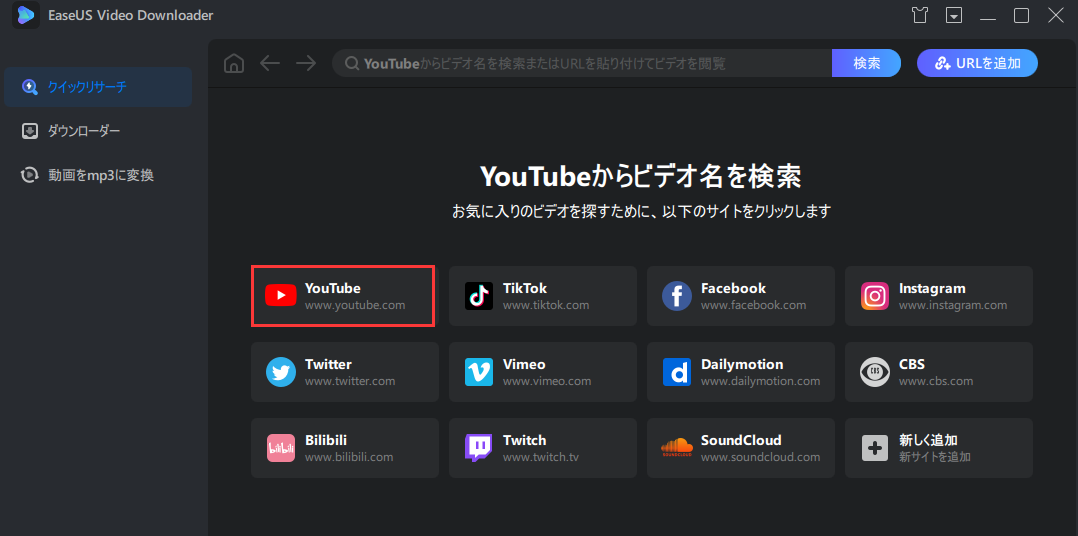Open the 動画をmp3に変換 tab
The width and height of the screenshot is (1078, 536).
[98, 175]
